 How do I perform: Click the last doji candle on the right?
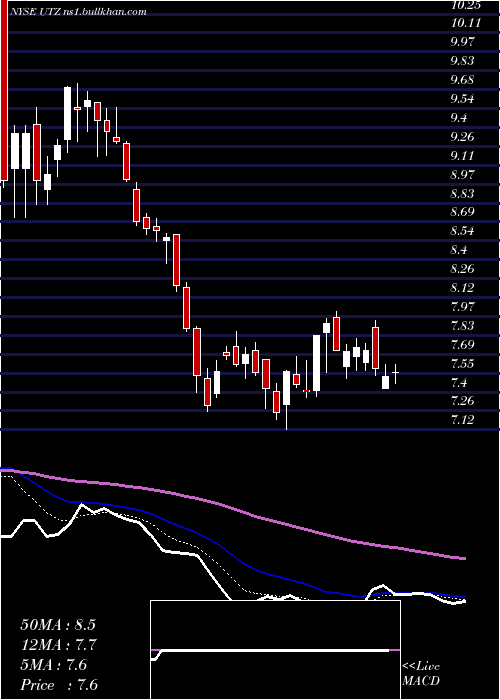click(396, 373)
